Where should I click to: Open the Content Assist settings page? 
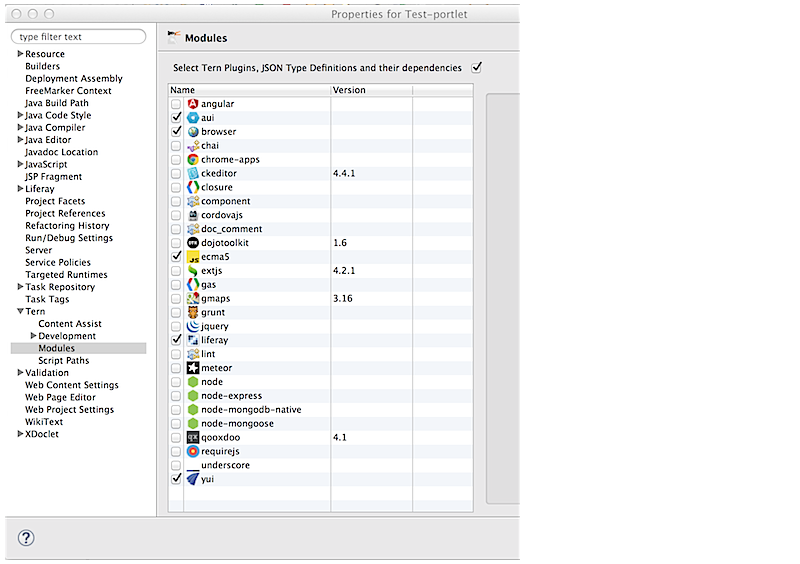point(70,324)
